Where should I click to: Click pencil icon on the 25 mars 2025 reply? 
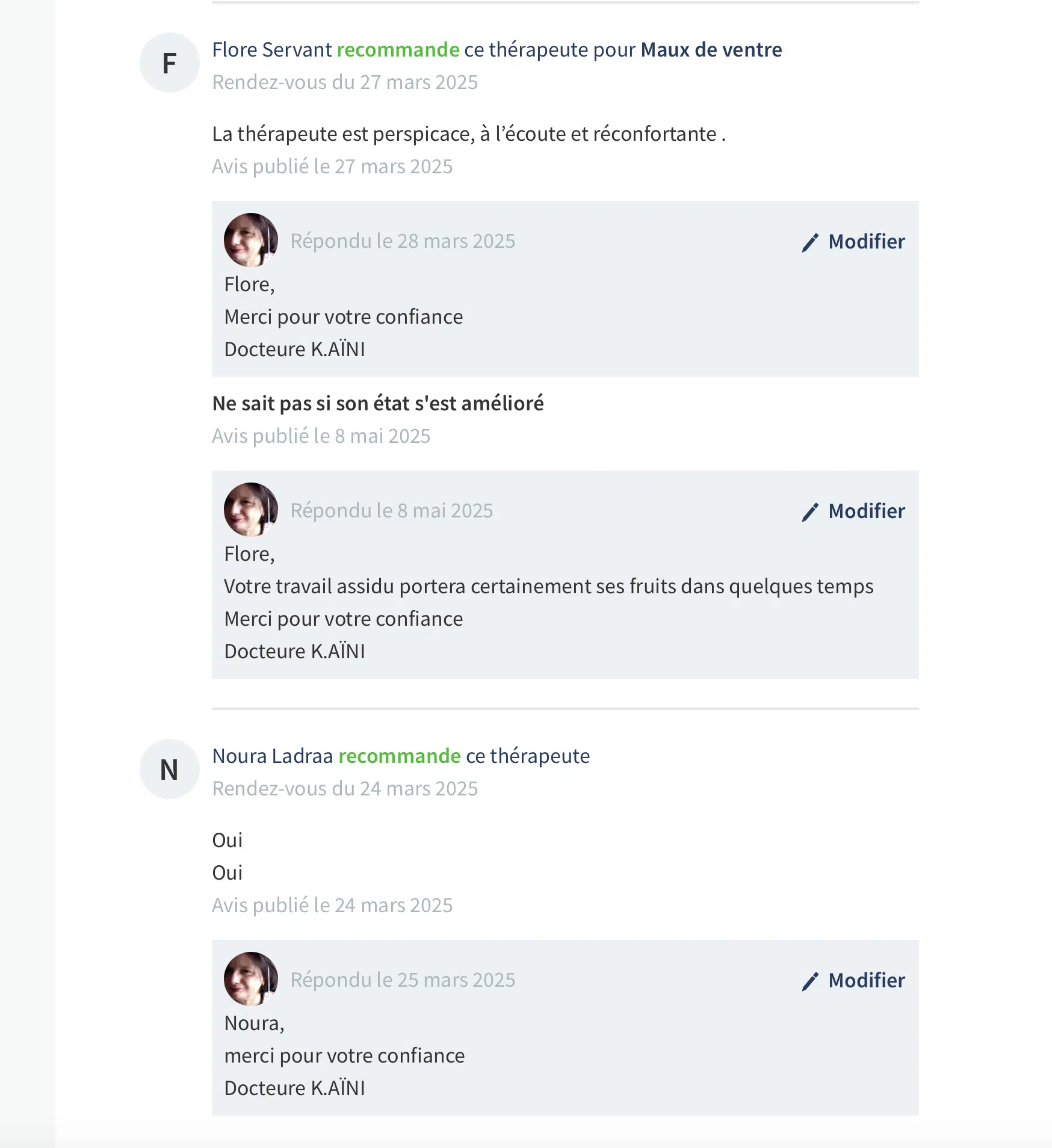(x=810, y=981)
